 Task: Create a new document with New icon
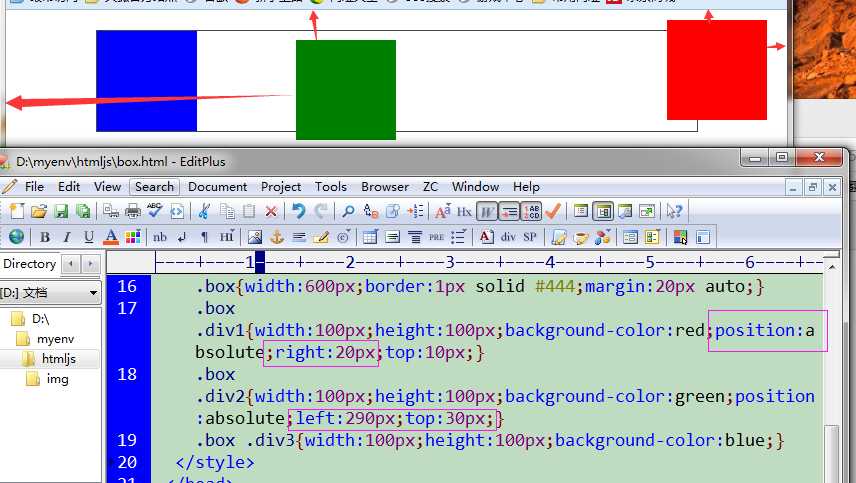(x=17, y=211)
